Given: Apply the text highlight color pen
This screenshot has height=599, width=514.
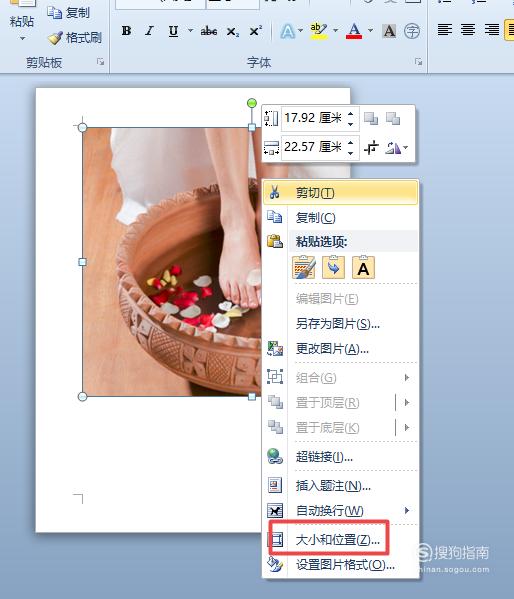Looking at the screenshot, I should pyautogui.click(x=319, y=31).
